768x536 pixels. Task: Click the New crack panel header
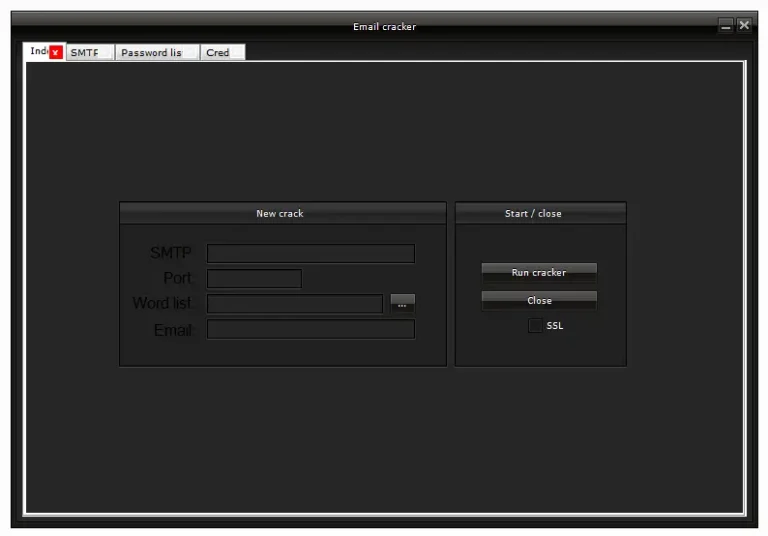pyautogui.click(x=281, y=213)
